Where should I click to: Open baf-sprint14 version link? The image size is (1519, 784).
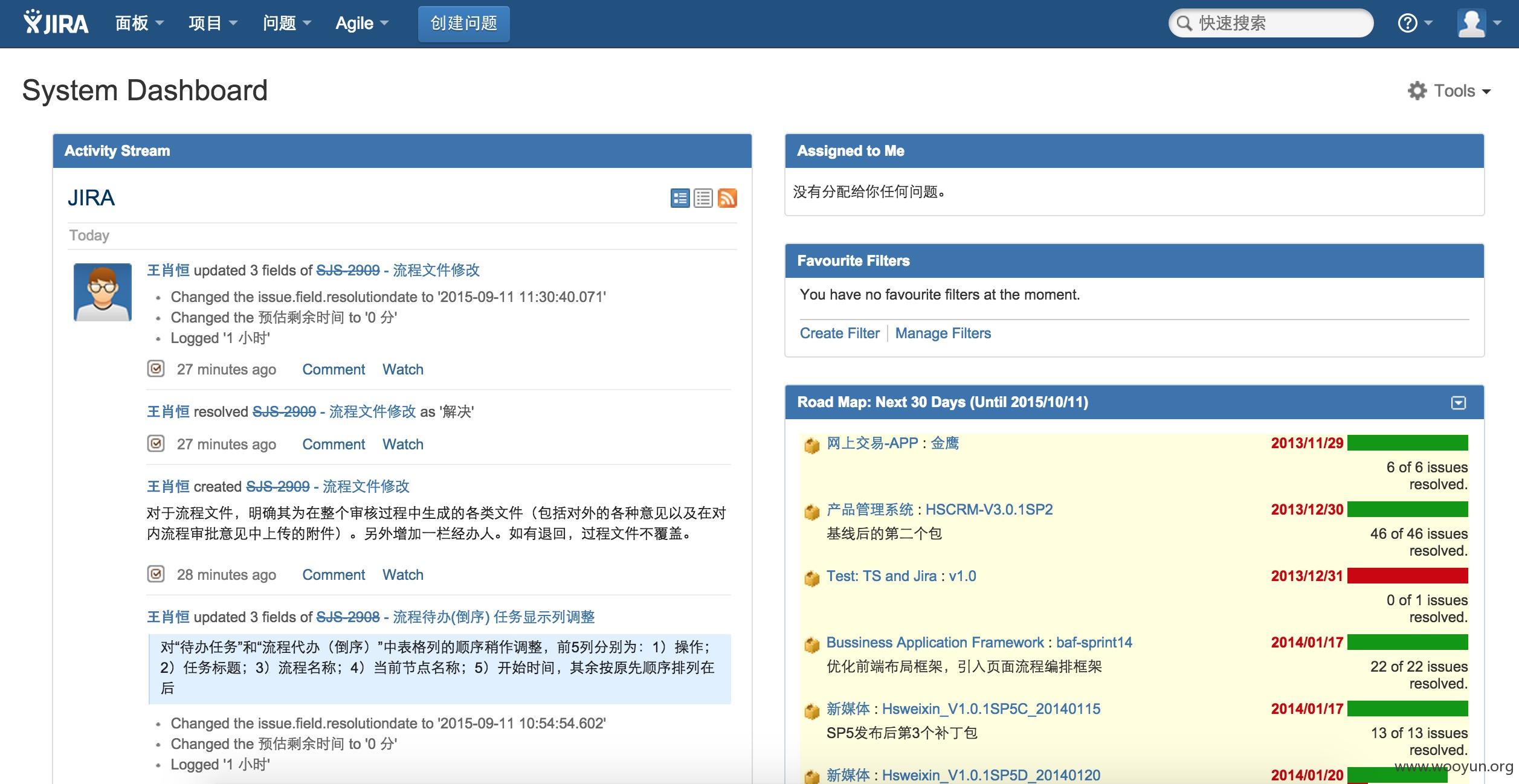coord(1094,642)
